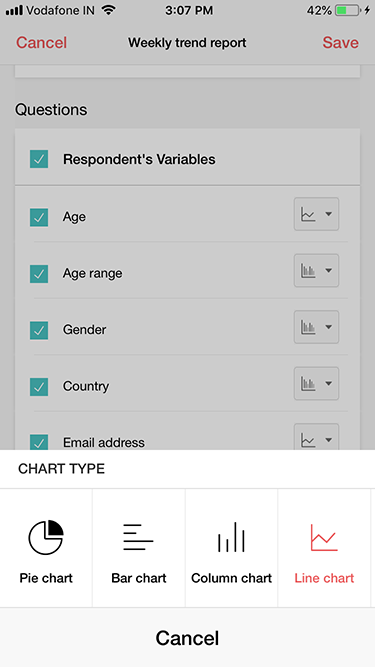This screenshot has height=667, width=375.
Task: Uncheck the Age range checkbox
Action: pos(39,274)
